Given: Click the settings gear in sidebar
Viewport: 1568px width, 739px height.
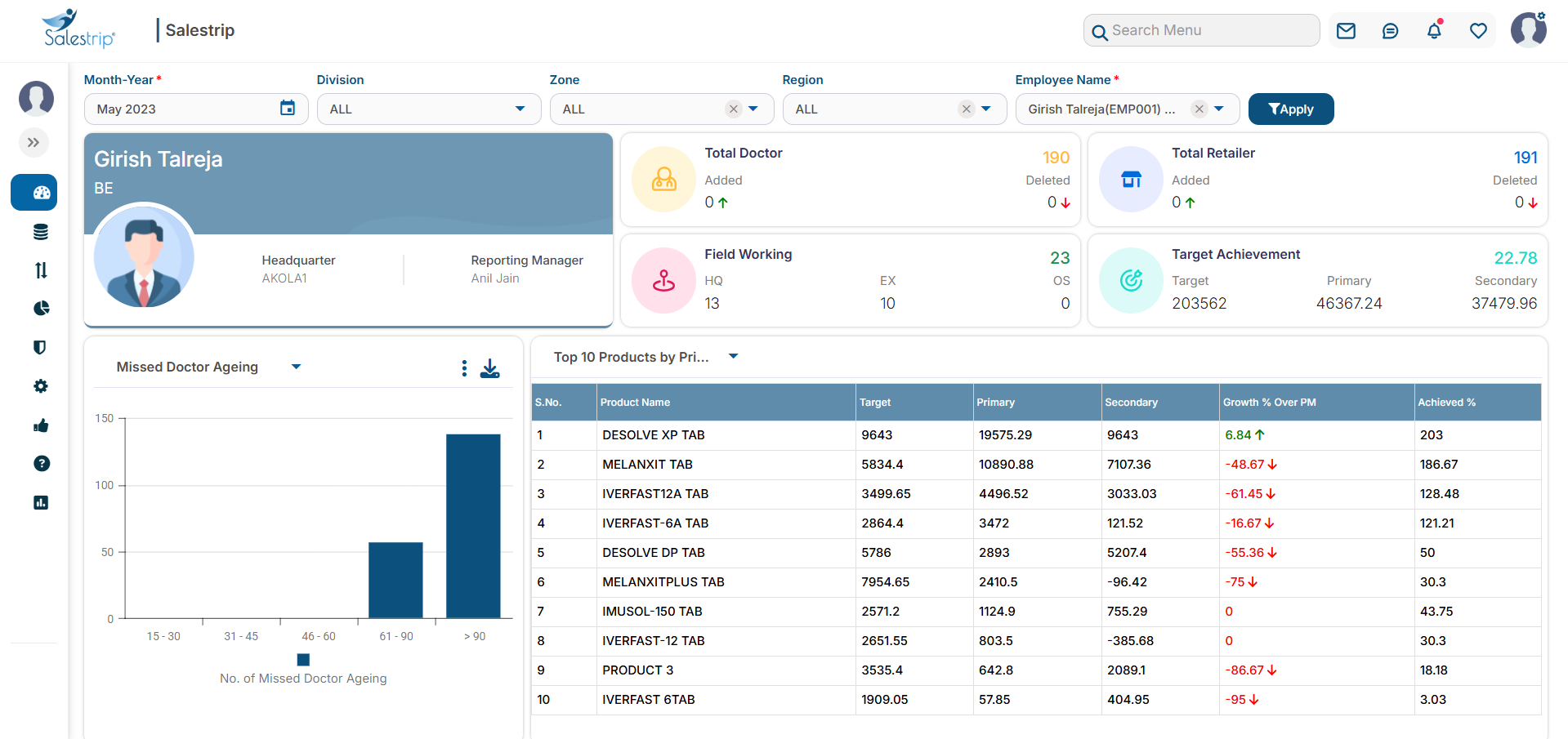Looking at the screenshot, I should [40, 385].
